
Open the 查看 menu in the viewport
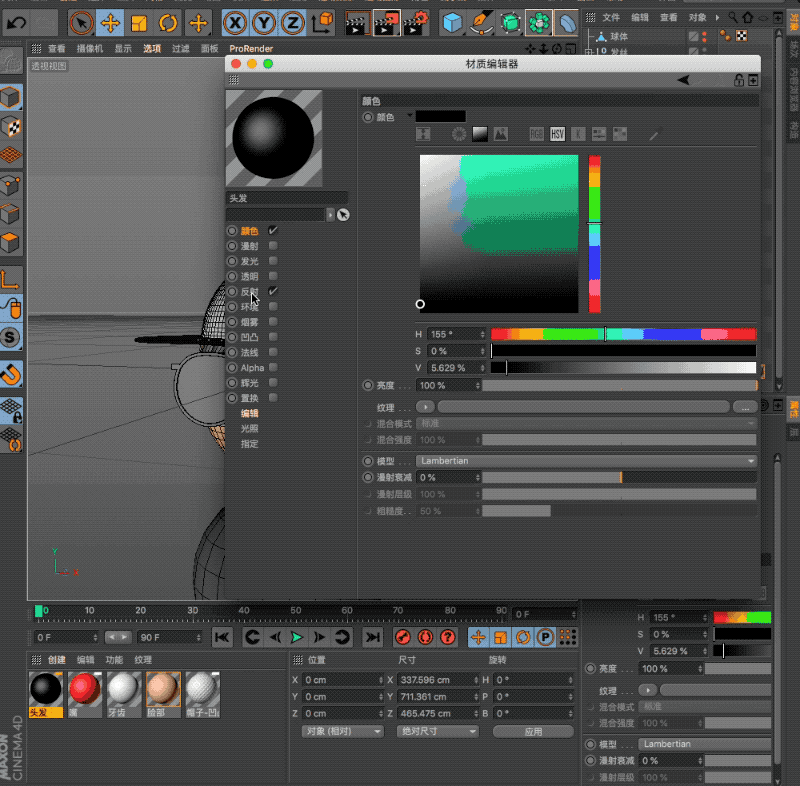point(57,48)
